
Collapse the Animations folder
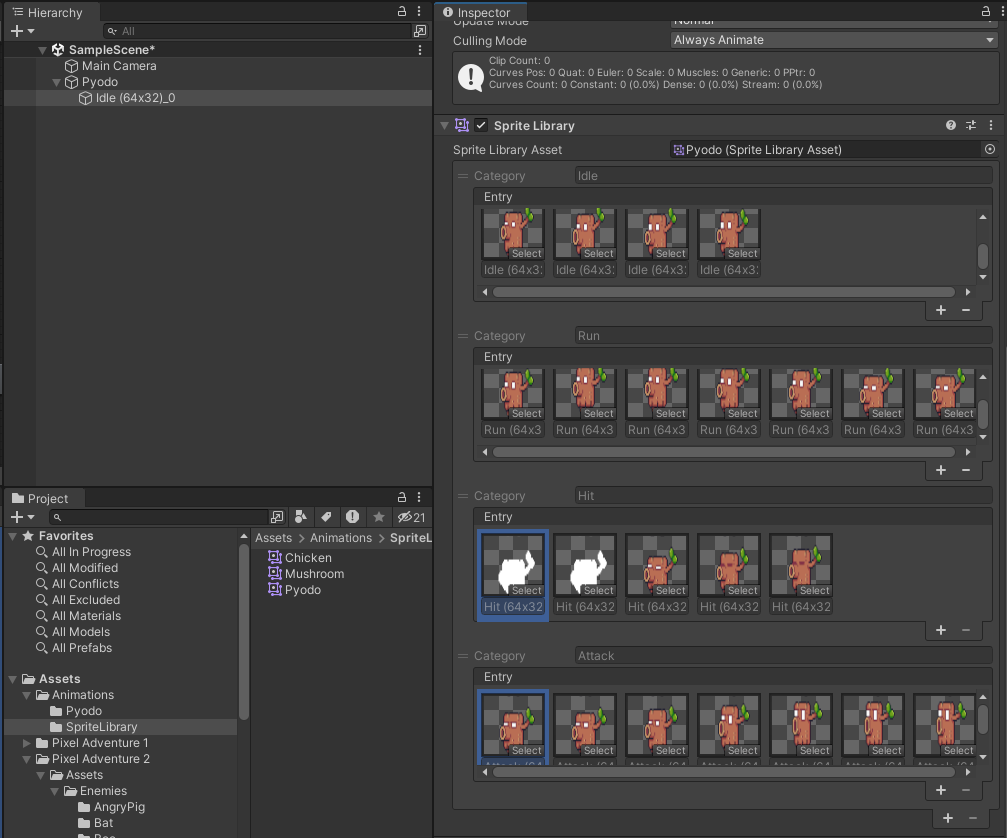coord(26,695)
